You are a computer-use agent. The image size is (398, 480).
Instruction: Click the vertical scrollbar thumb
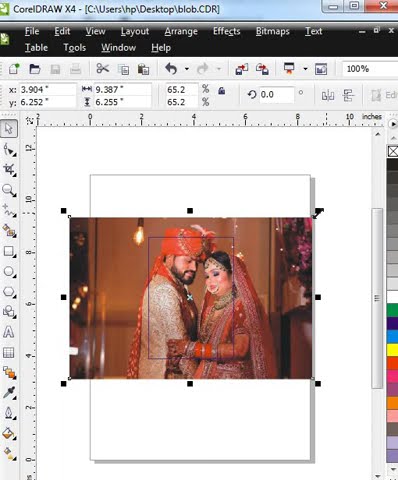377,298
